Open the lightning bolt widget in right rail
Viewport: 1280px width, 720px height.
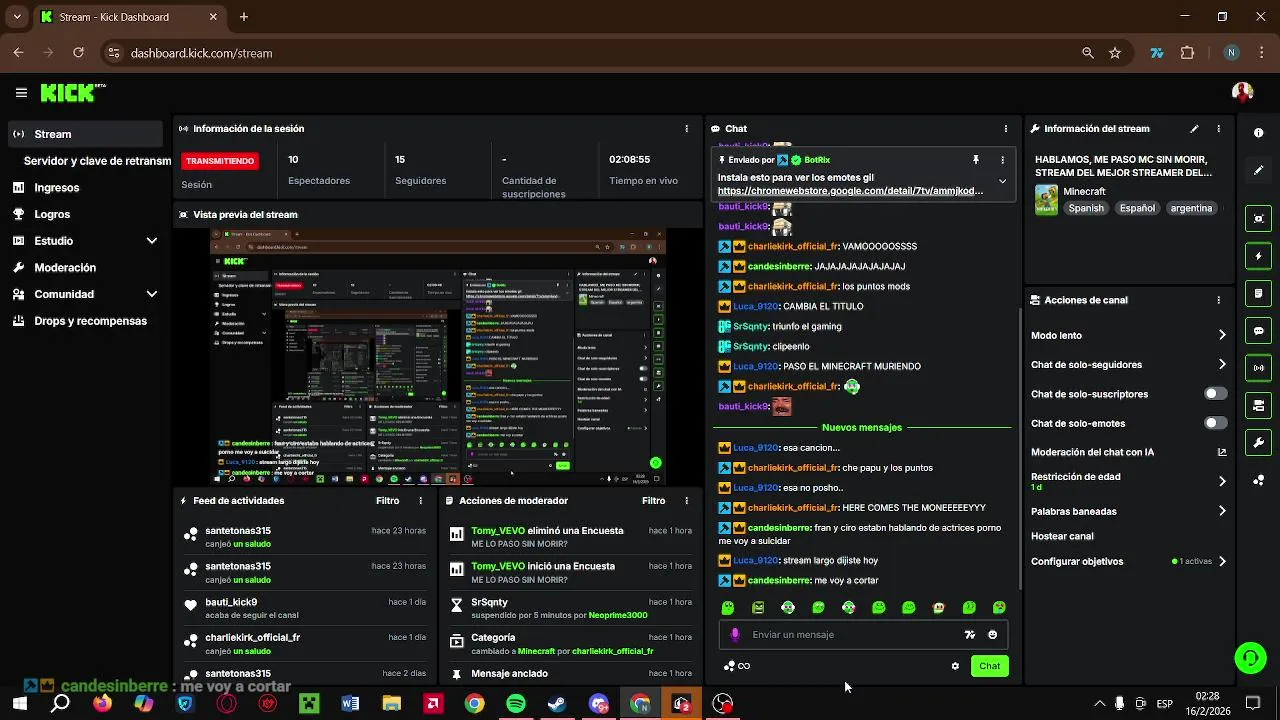click(1258, 256)
